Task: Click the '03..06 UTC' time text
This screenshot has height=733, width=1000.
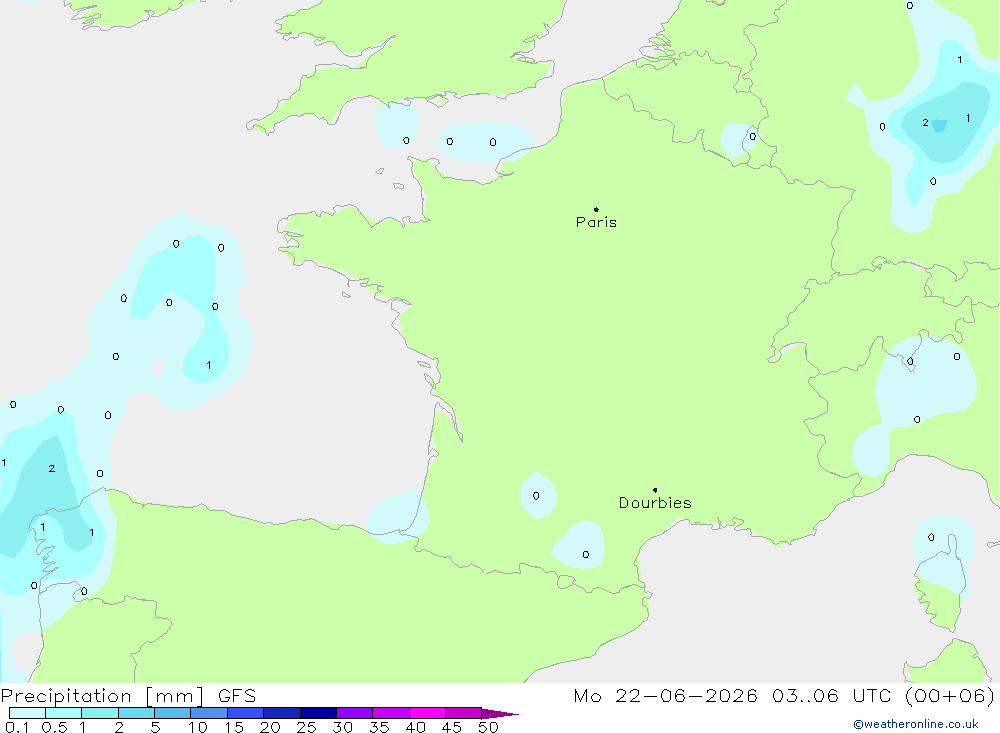Action: pos(831,695)
